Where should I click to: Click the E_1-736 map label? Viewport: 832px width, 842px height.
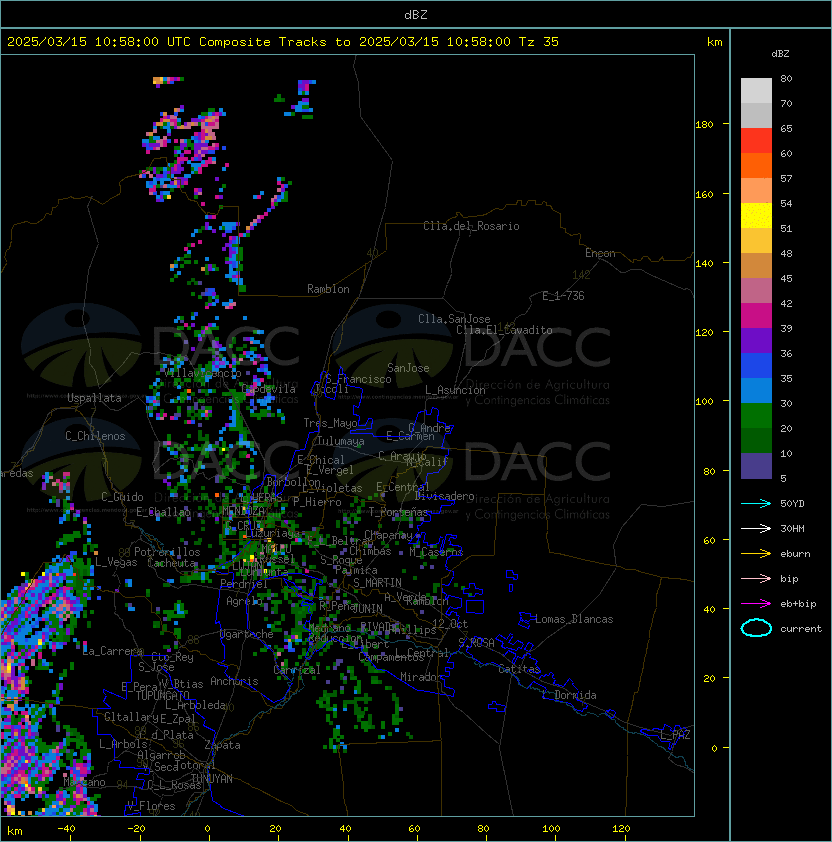coord(563,296)
